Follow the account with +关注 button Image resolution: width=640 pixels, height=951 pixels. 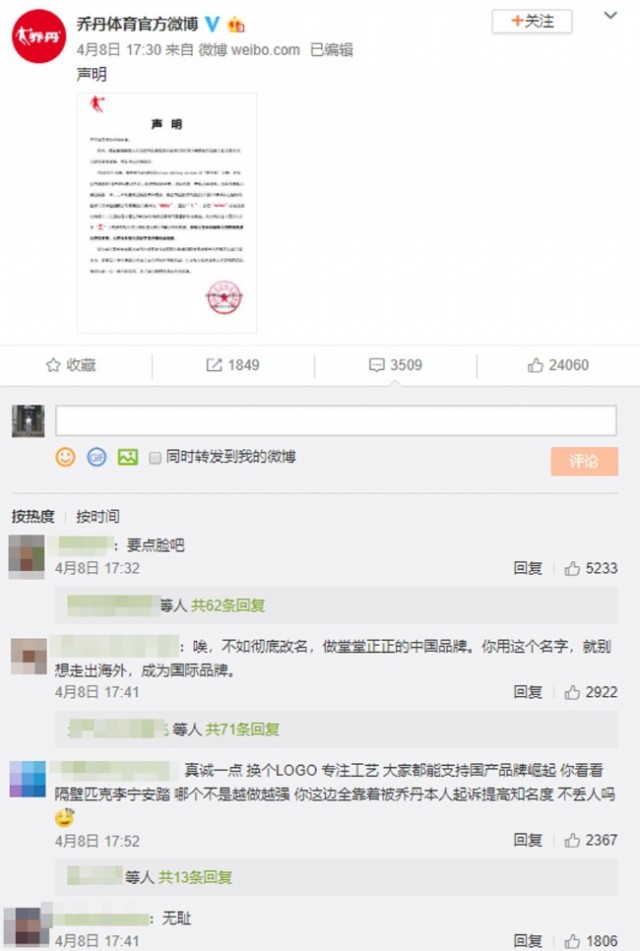pos(532,21)
